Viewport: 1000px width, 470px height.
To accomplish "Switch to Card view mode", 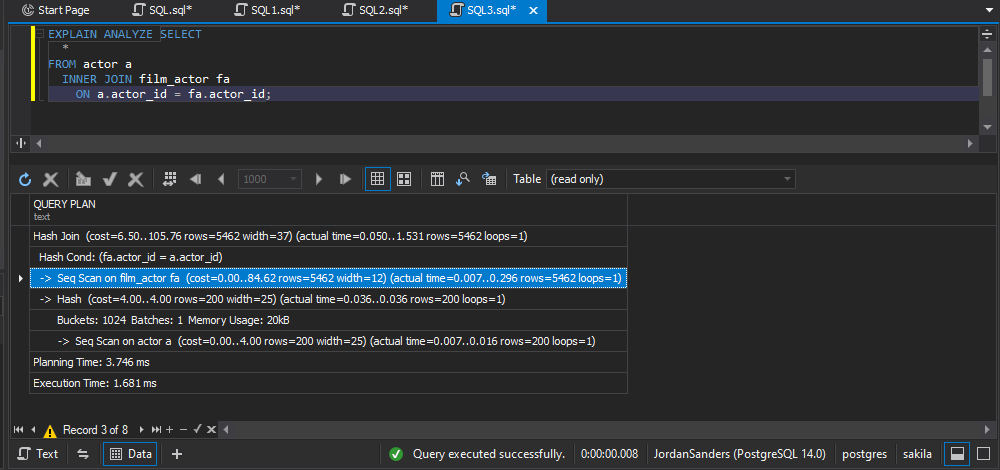I will coord(404,179).
